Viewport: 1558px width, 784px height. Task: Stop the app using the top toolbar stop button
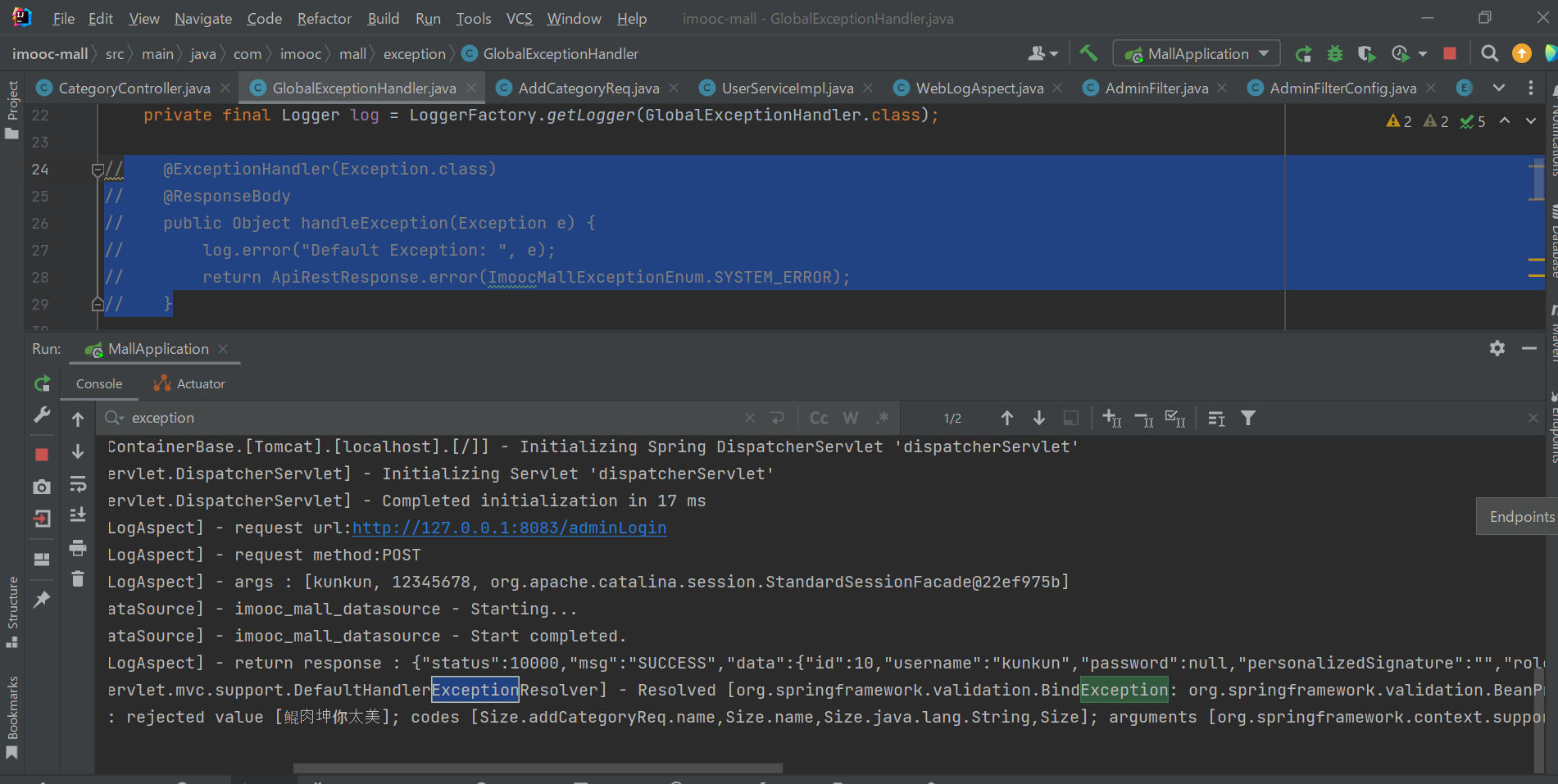pyautogui.click(x=1450, y=53)
